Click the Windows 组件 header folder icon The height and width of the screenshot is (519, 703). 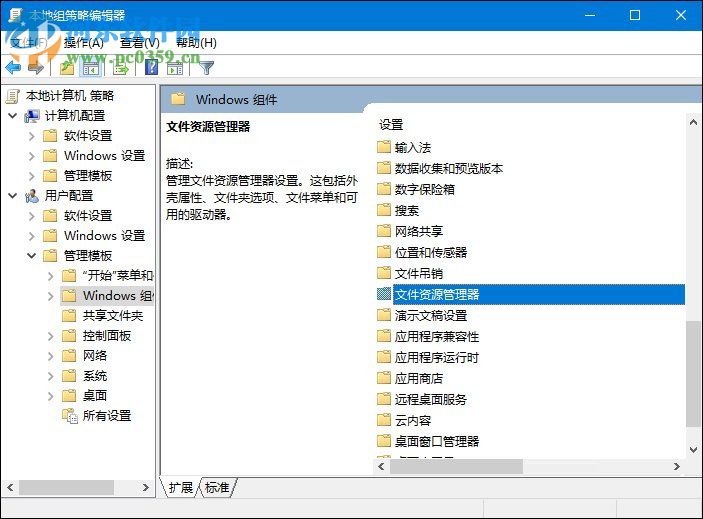pyautogui.click(x=178, y=99)
